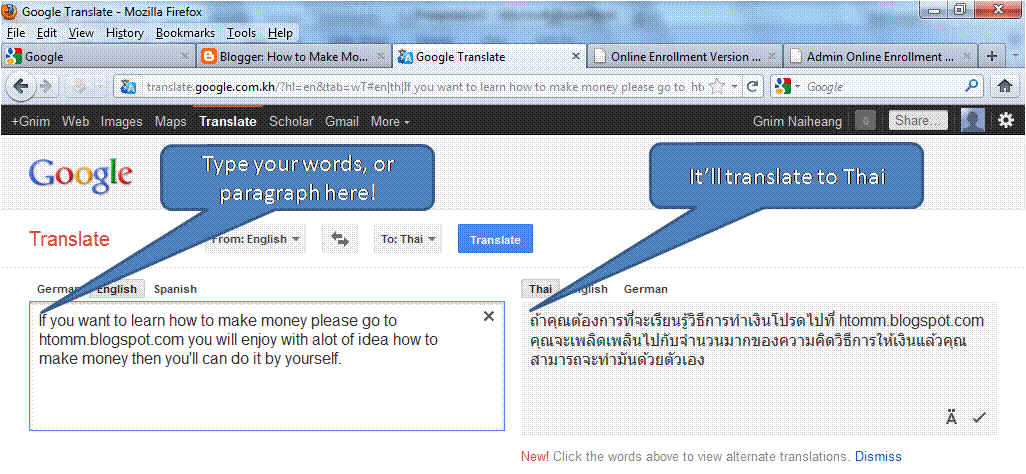The image size is (1026, 474).
Task: Switch to Admin Online Enrollment tab
Action: [x=880, y=57]
